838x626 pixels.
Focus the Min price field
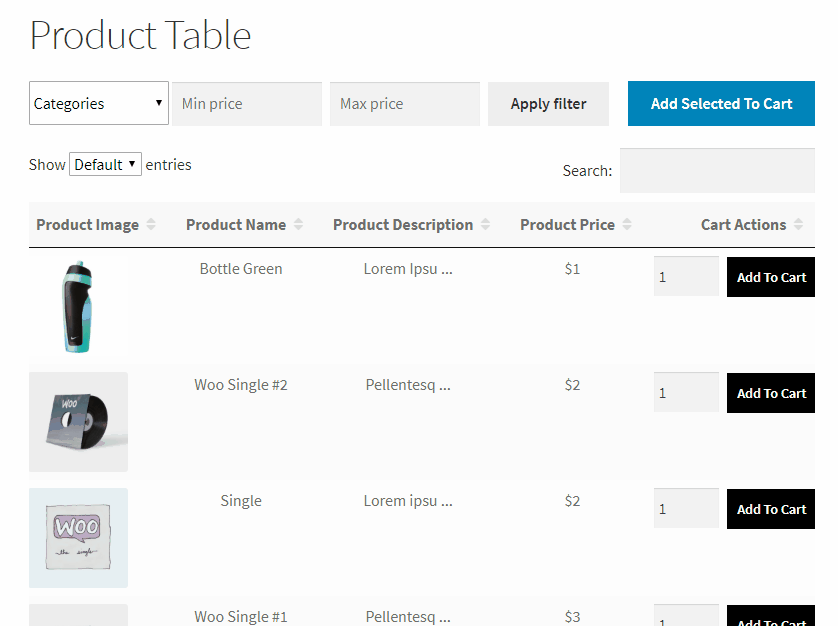pyautogui.click(x=247, y=104)
